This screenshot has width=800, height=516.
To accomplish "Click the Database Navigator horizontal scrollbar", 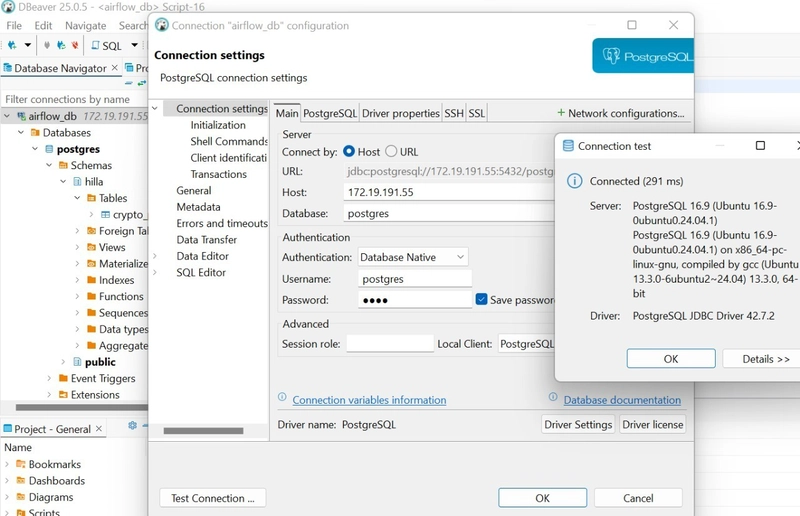I will (x=82, y=407).
